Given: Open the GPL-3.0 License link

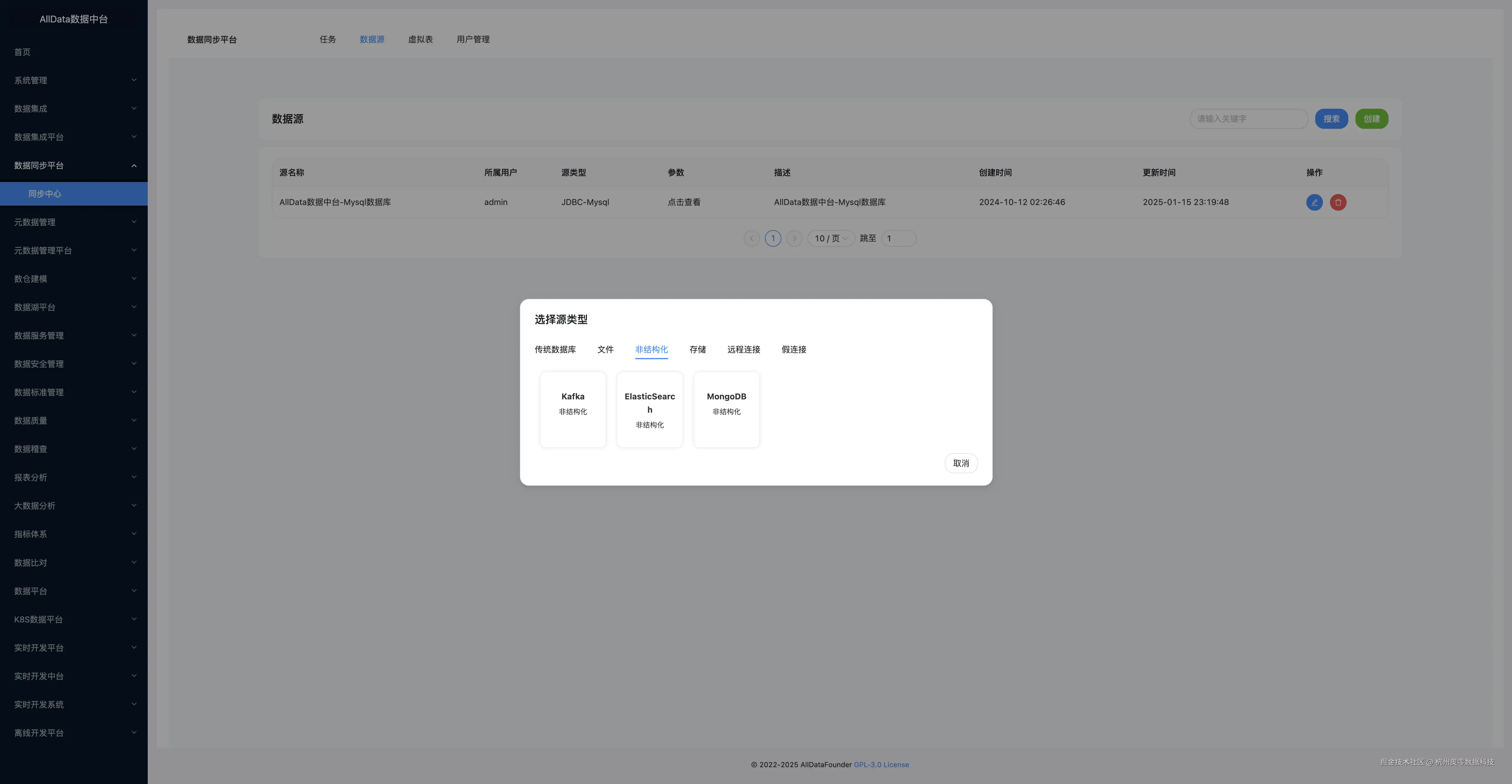Looking at the screenshot, I should click(881, 765).
